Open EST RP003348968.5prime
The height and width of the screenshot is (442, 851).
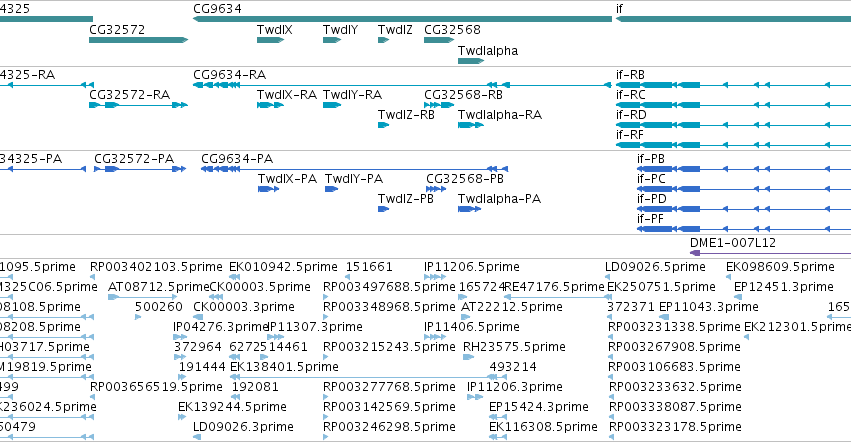click(x=389, y=307)
